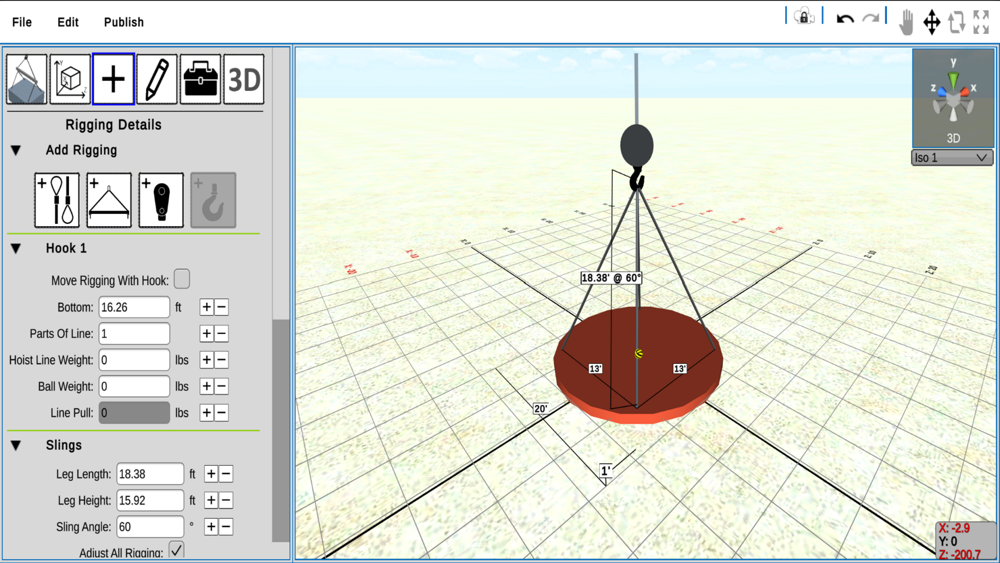The height and width of the screenshot is (563, 1000).
Task: Open the File menu
Action: point(22,22)
